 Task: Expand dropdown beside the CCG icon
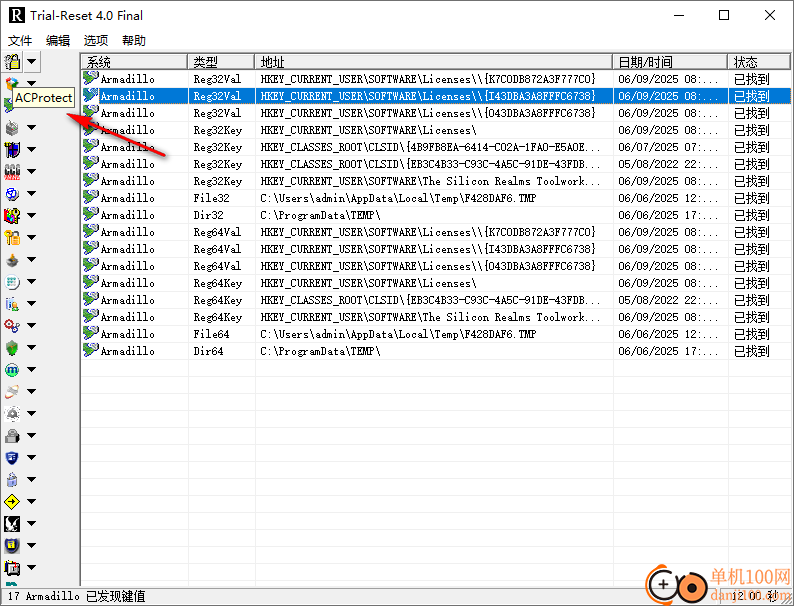click(x=31, y=172)
